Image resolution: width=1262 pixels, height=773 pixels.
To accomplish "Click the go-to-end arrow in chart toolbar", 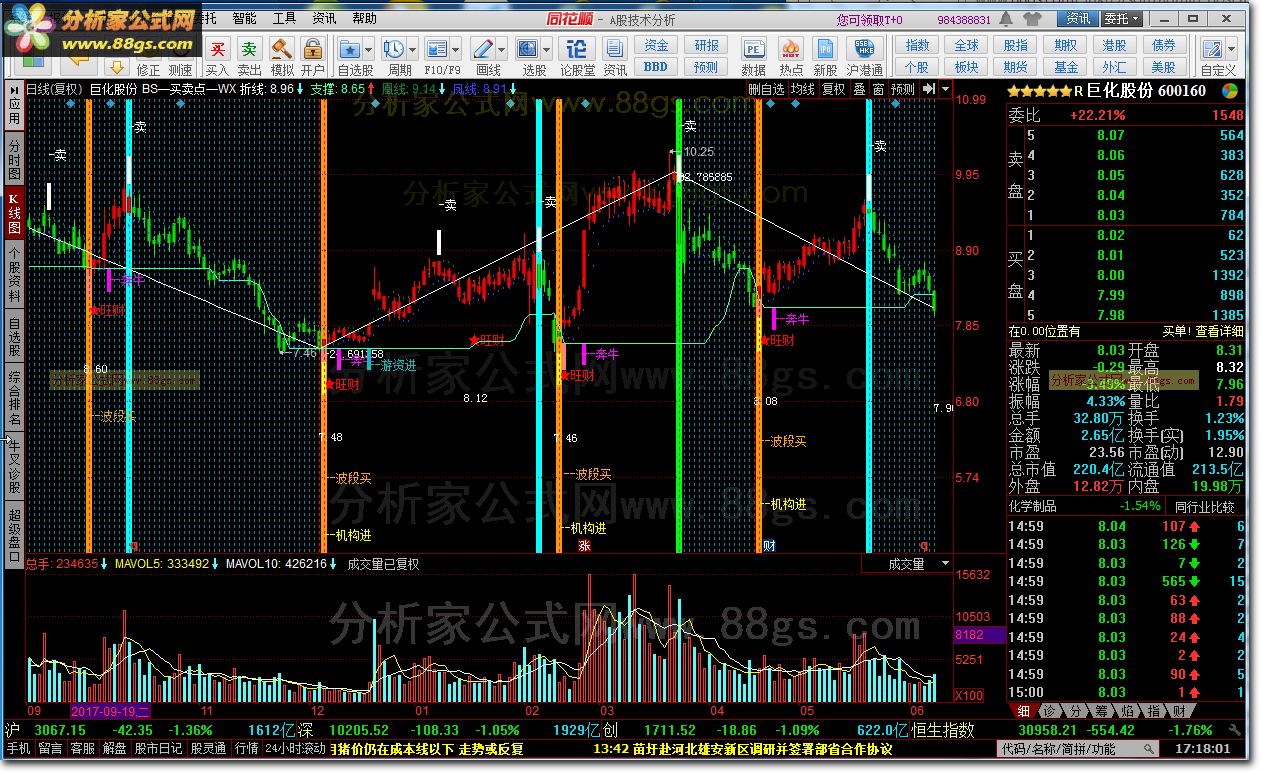I will click(929, 89).
